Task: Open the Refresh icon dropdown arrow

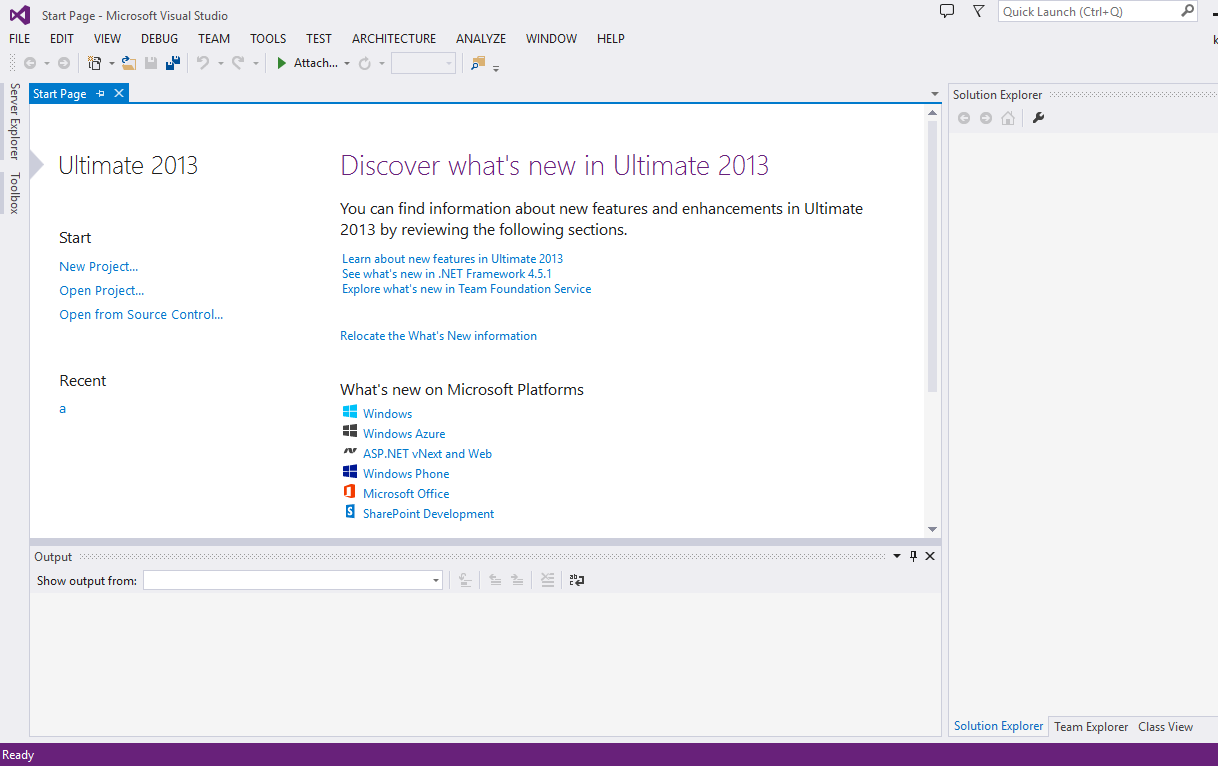Action: click(382, 64)
